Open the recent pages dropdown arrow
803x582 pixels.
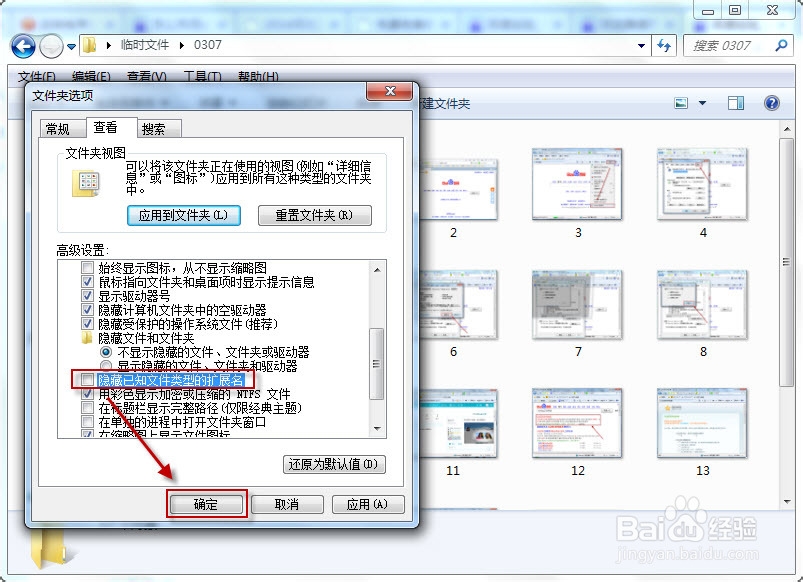[x=72, y=47]
